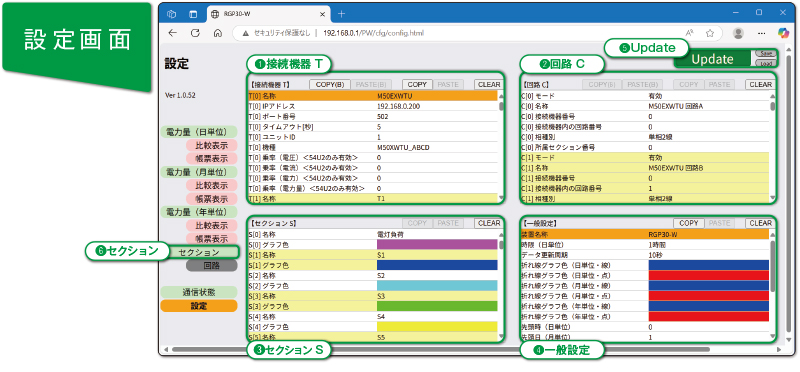Pick the green S[3] グラフ色 swatch
This screenshot has height=372, width=800.
pyautogui.click(x=437, y=307)
